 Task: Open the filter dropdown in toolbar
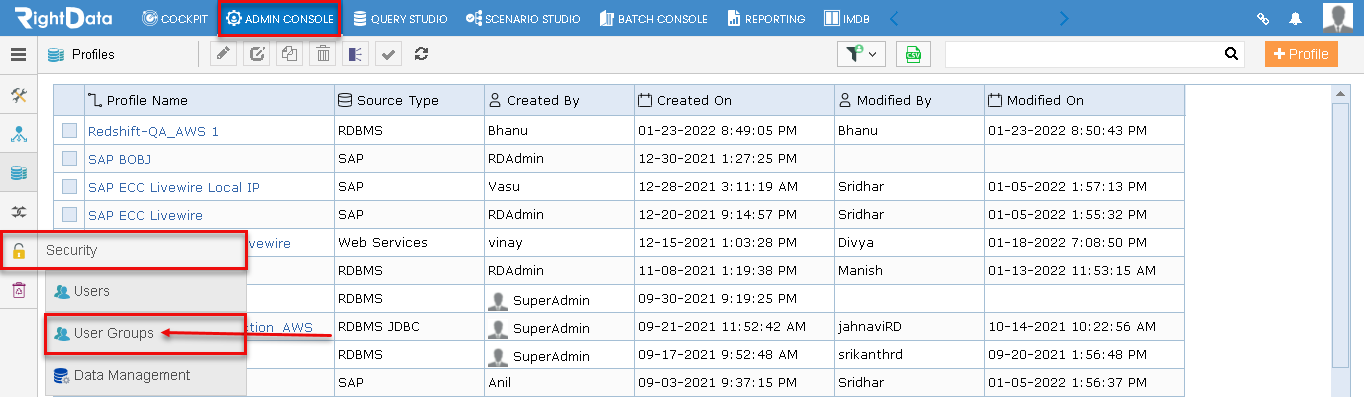861,54
